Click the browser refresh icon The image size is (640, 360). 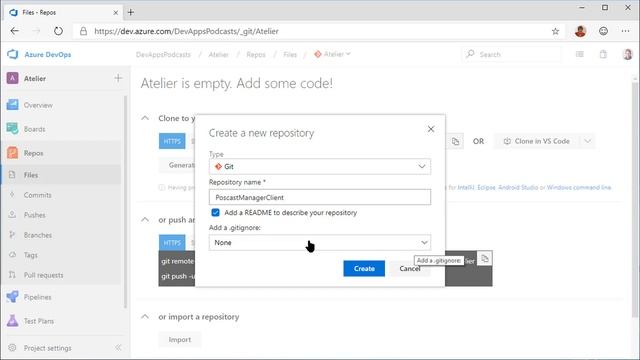(x=58, y=31)
